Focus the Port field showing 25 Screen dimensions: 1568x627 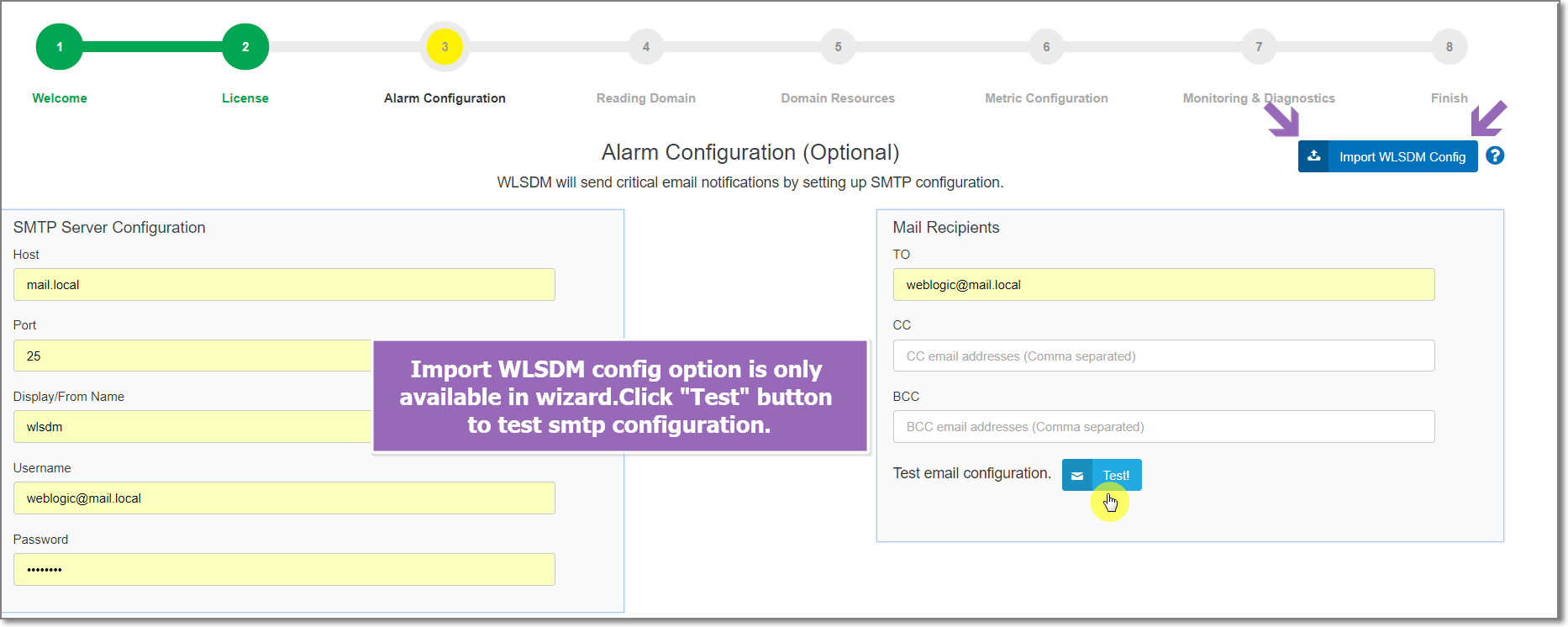(193, 356)
